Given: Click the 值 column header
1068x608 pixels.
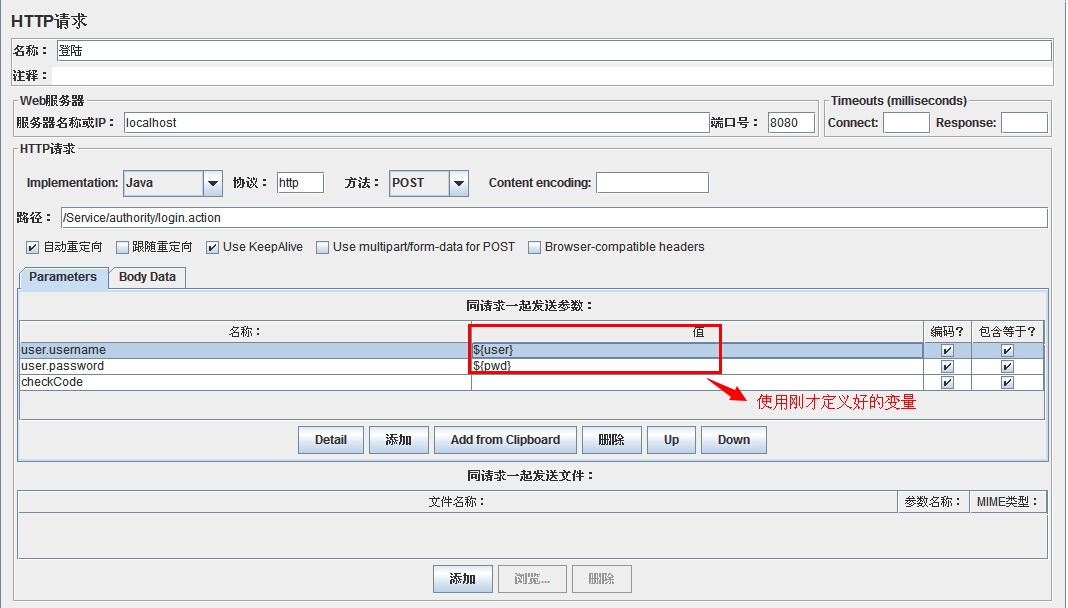Looking at the screenshot, I should (x=697, y=332).
